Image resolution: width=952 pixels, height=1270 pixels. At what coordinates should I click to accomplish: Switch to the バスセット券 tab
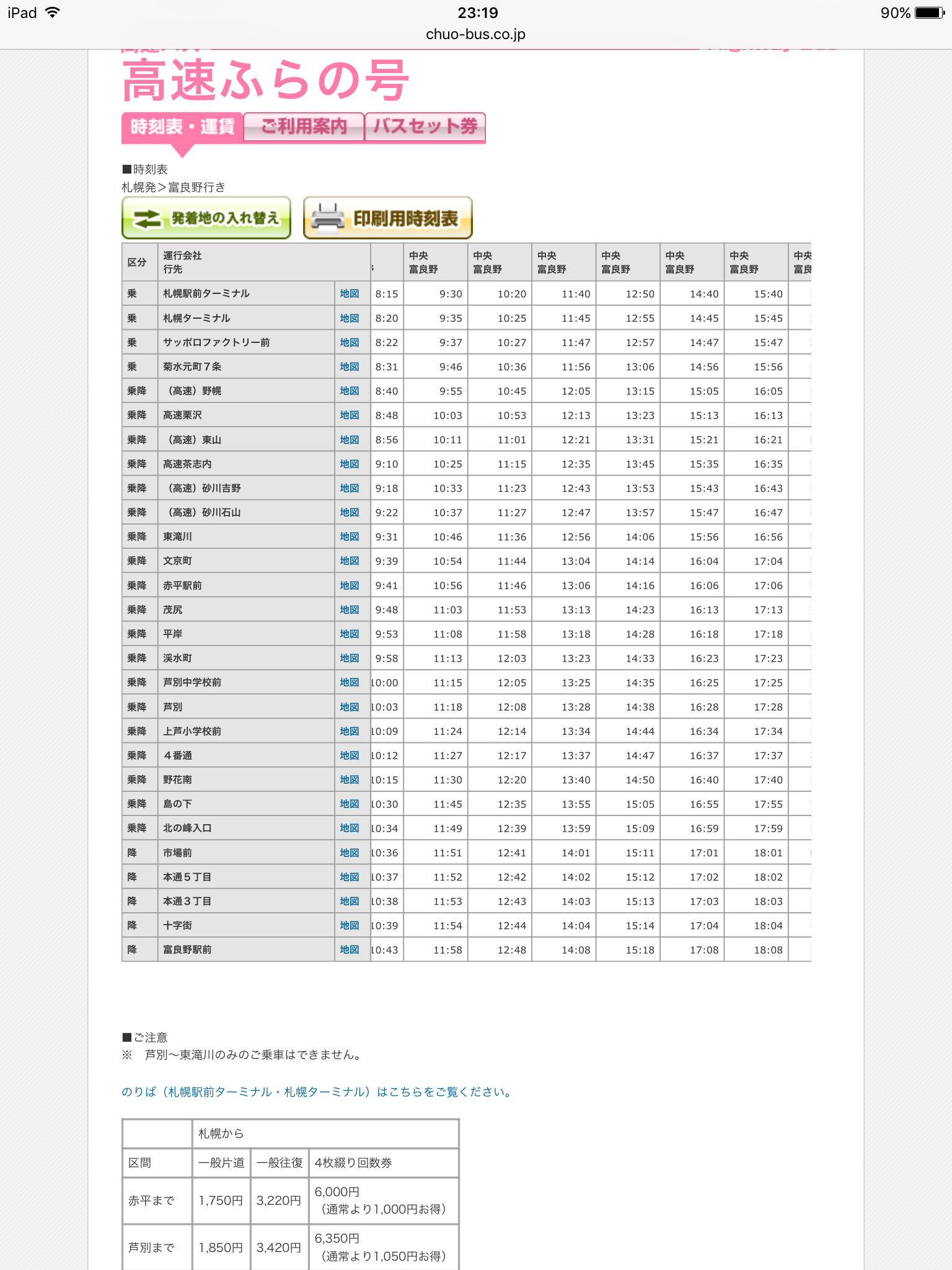425,127
